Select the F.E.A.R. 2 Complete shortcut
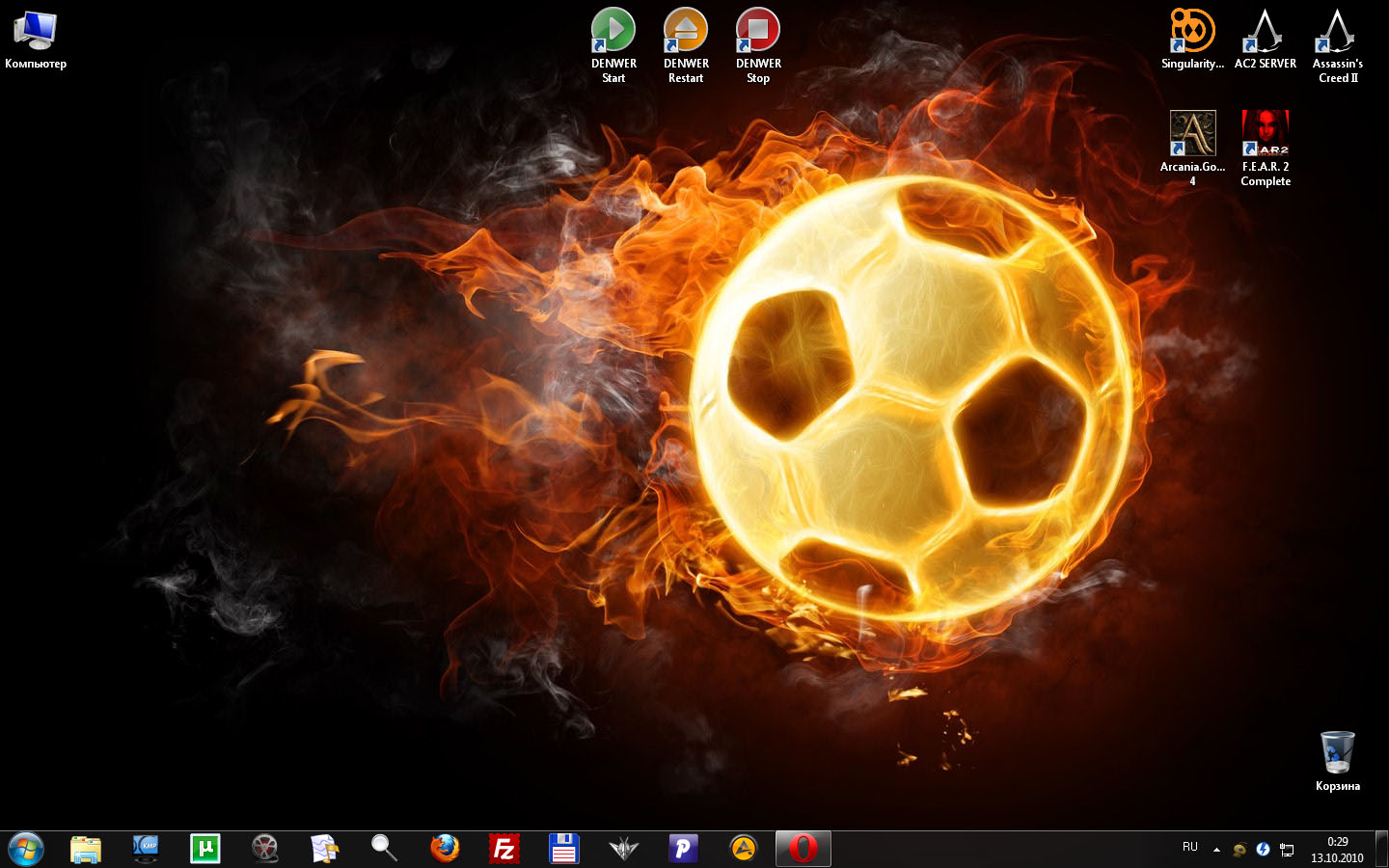 point(1265,134)
